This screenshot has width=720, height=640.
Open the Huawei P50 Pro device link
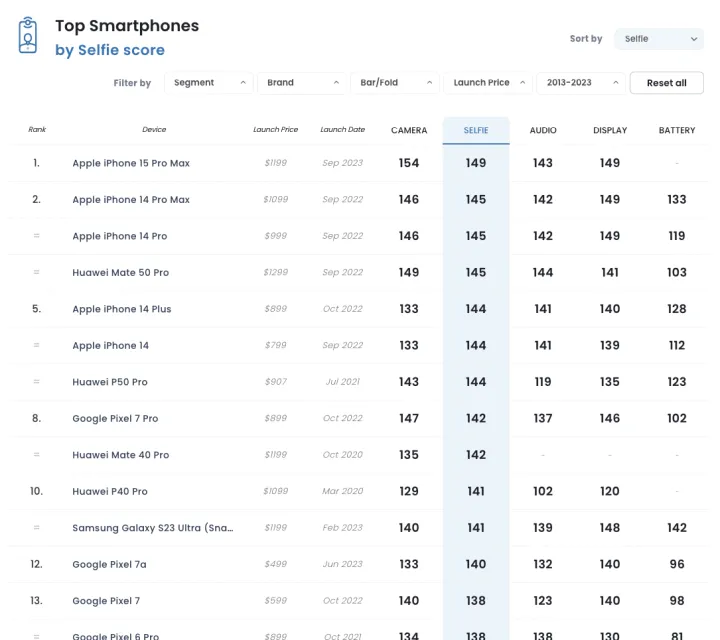pyautogui.click(x=110, y=382)
